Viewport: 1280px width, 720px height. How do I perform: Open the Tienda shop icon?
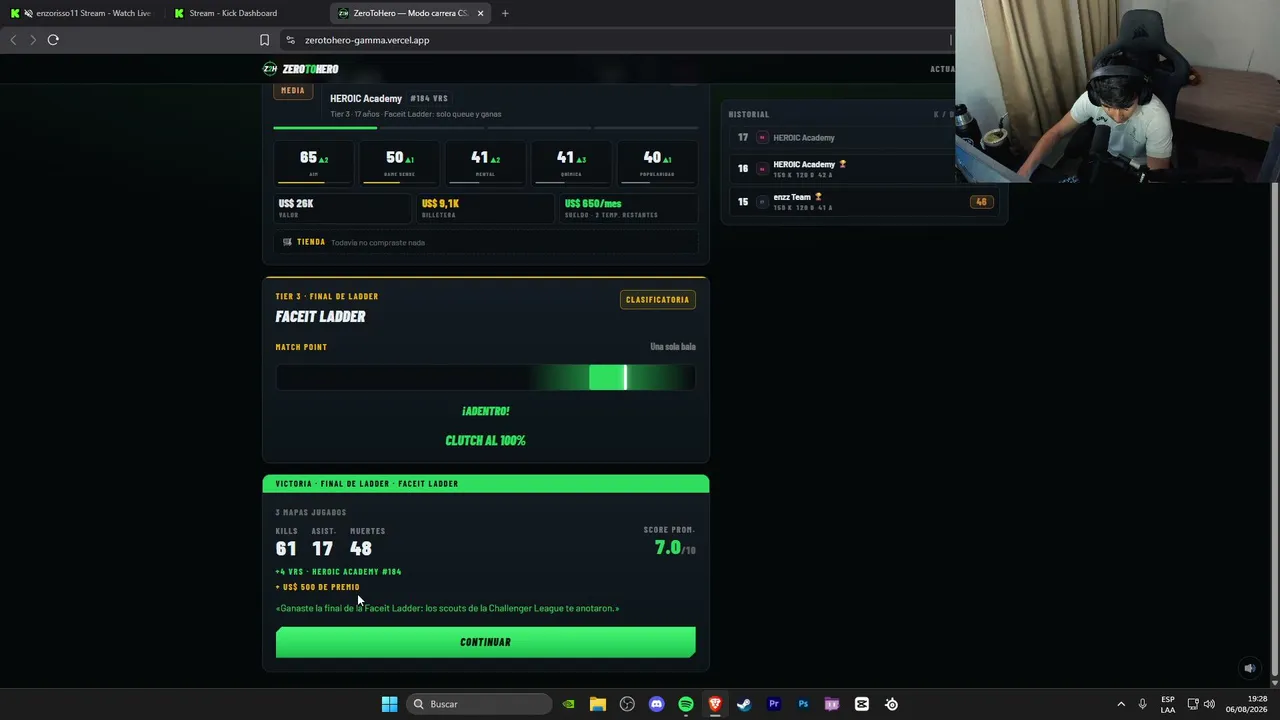pos(287,242)
